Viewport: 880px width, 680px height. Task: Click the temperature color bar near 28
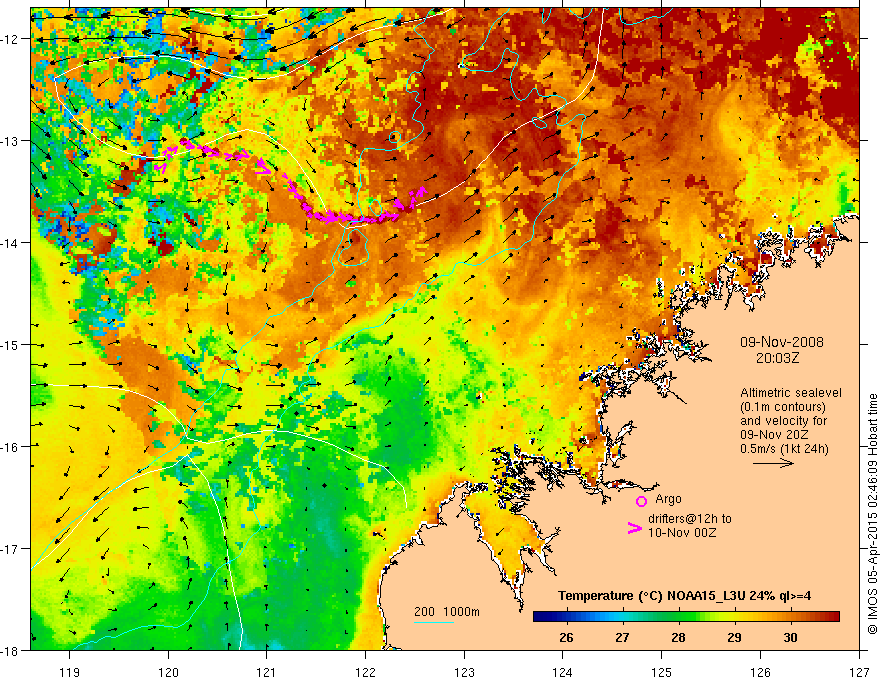pyautogui.click(x=679, y=617)
